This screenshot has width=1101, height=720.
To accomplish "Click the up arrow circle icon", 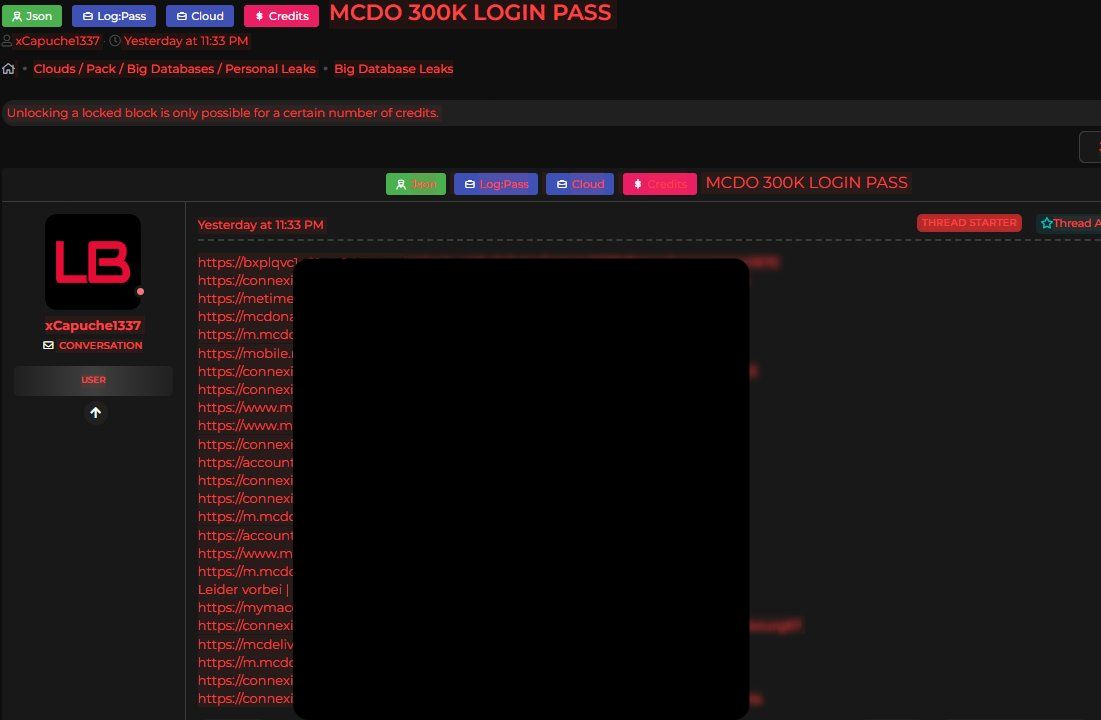I will (95, 412).
